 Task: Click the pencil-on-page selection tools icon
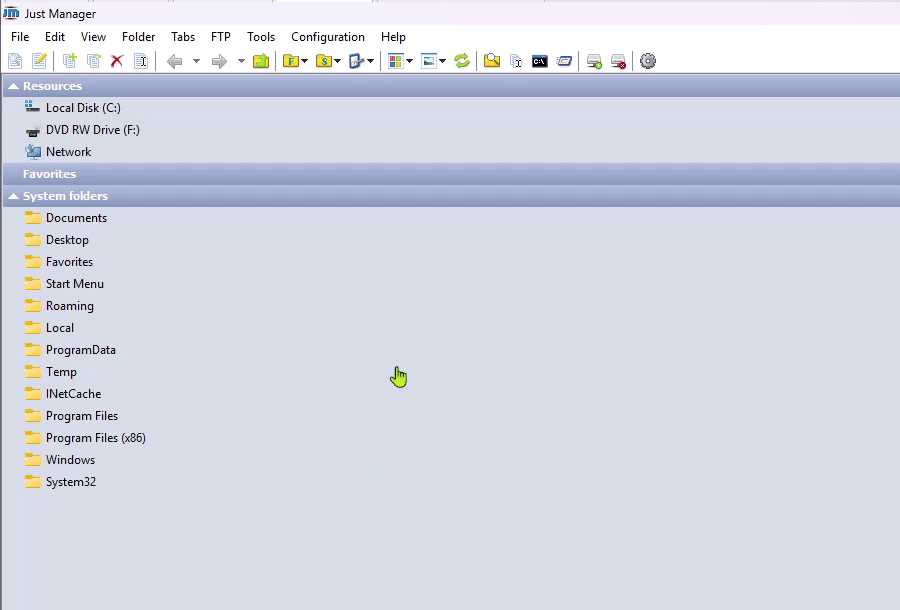click(356, 61)
